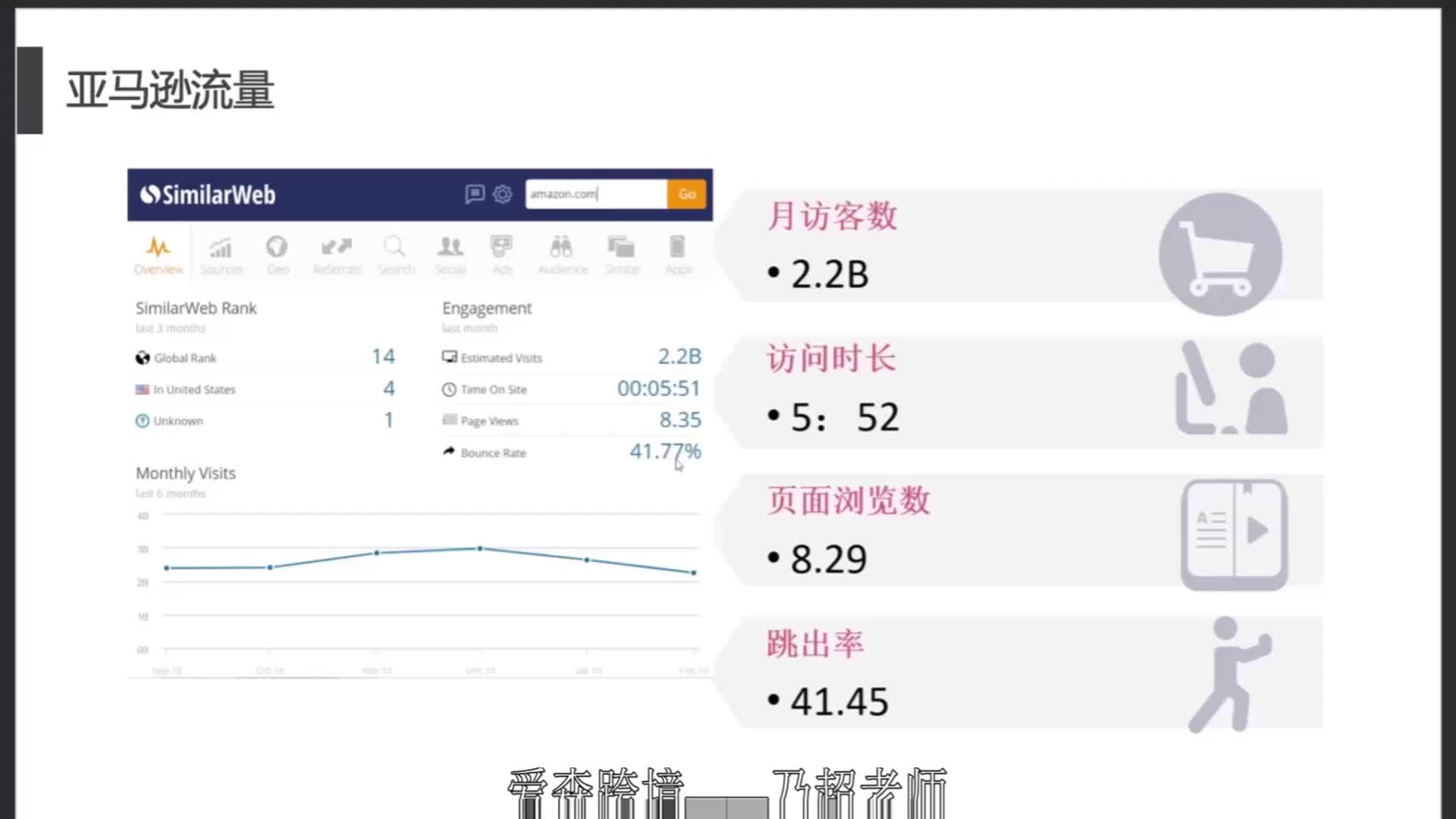
Task: Click the 跳出率 heading
Action: pos(815,644)
